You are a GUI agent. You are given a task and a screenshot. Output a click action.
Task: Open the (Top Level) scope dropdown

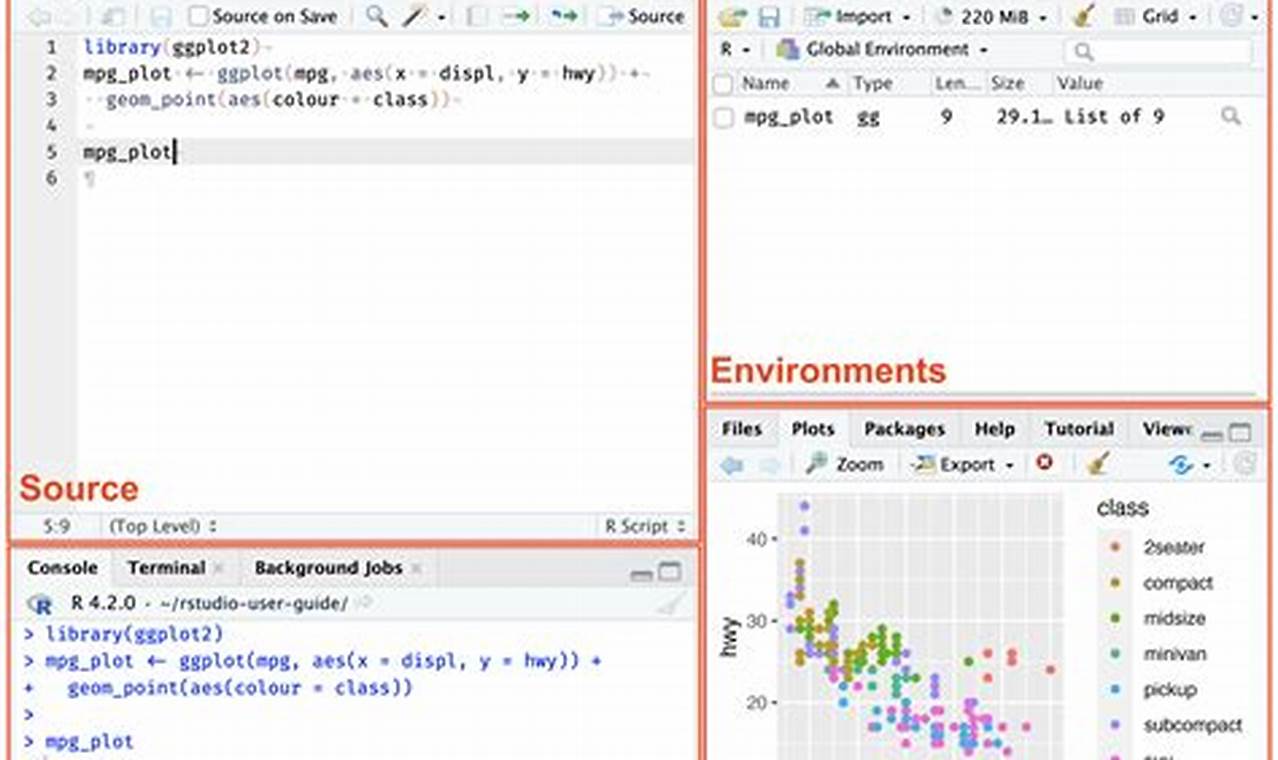click(164, 525)
